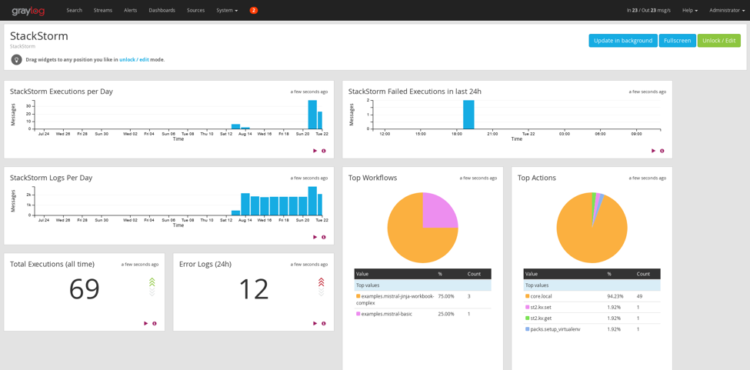Click the examples.mistral-basic row text
This screenshot has width=750, height=370.
[386, 314]
